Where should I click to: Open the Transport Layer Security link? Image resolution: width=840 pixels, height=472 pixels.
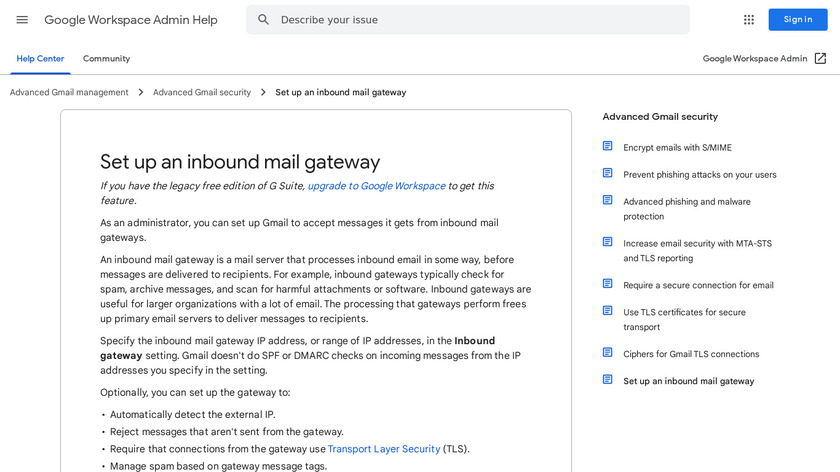[x=384, y=449]
